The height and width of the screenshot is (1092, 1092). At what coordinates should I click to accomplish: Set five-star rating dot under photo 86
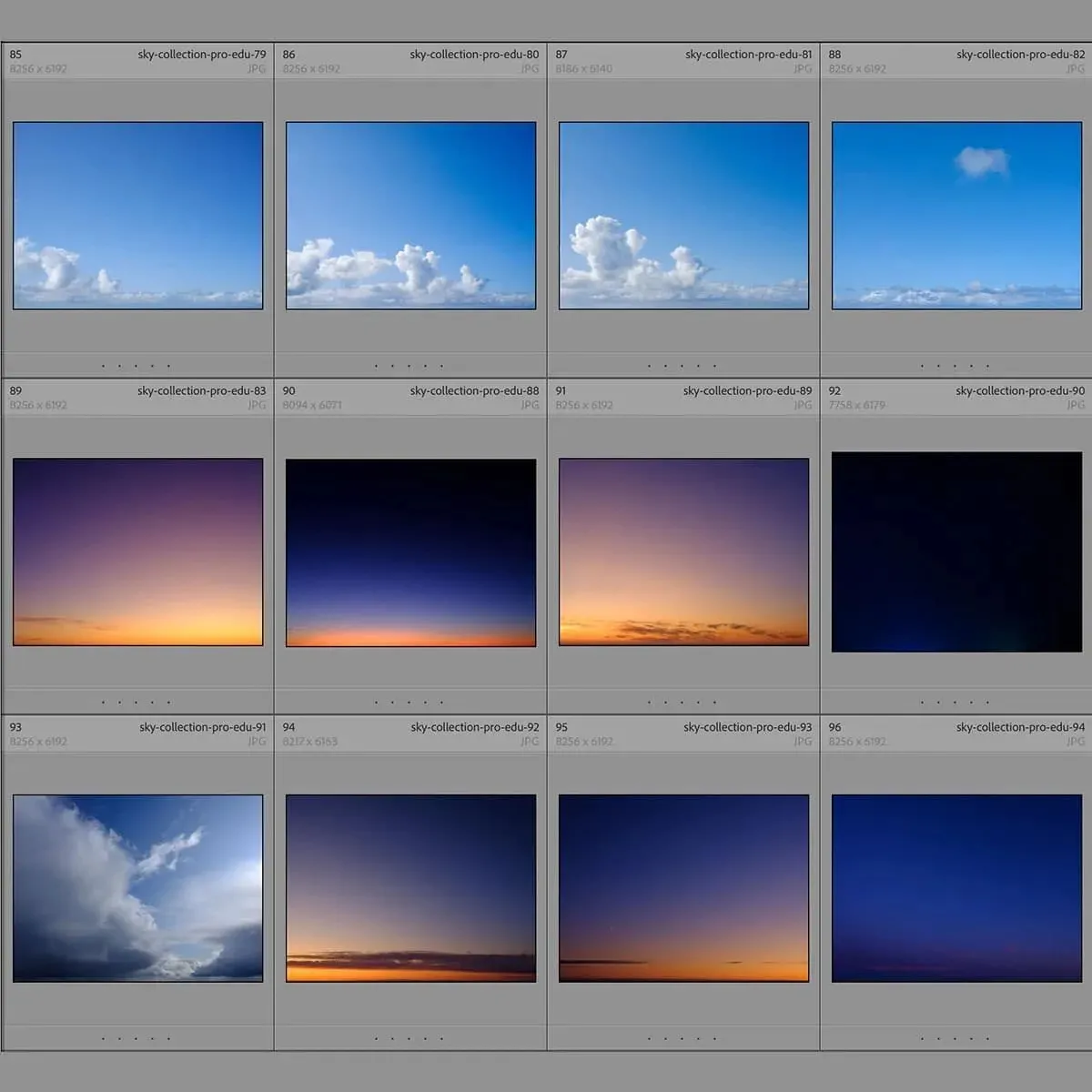[442, 367]
